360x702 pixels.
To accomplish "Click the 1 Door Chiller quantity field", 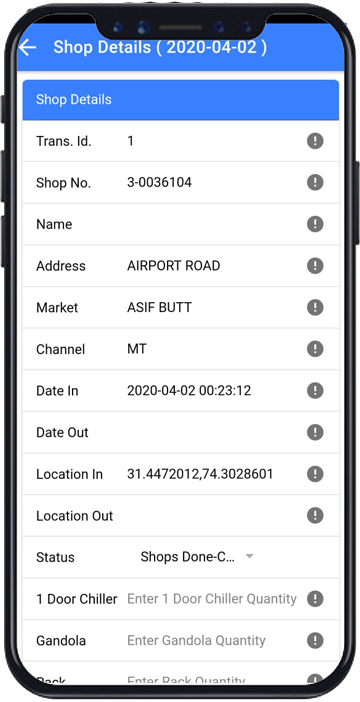I will pyautogui.click(x=212, y=599).
